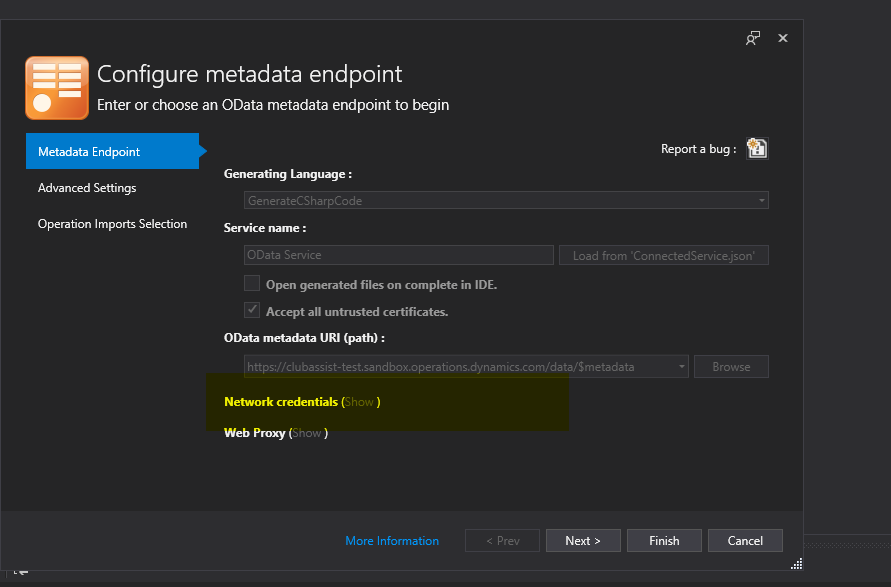The height and width of the screenshot is (587, 891).
Task: Open the Operation Imports Selection page
Action: [x=113, y=224]
